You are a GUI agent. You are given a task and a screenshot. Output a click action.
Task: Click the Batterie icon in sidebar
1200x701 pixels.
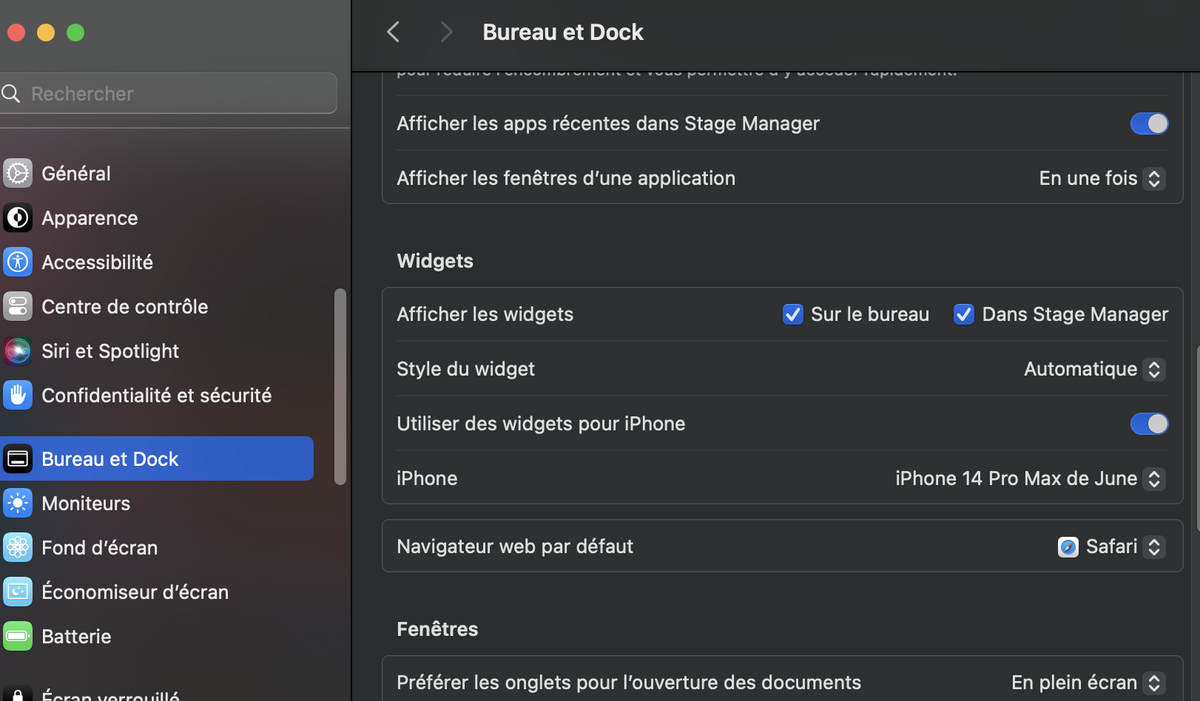(18, 636)
